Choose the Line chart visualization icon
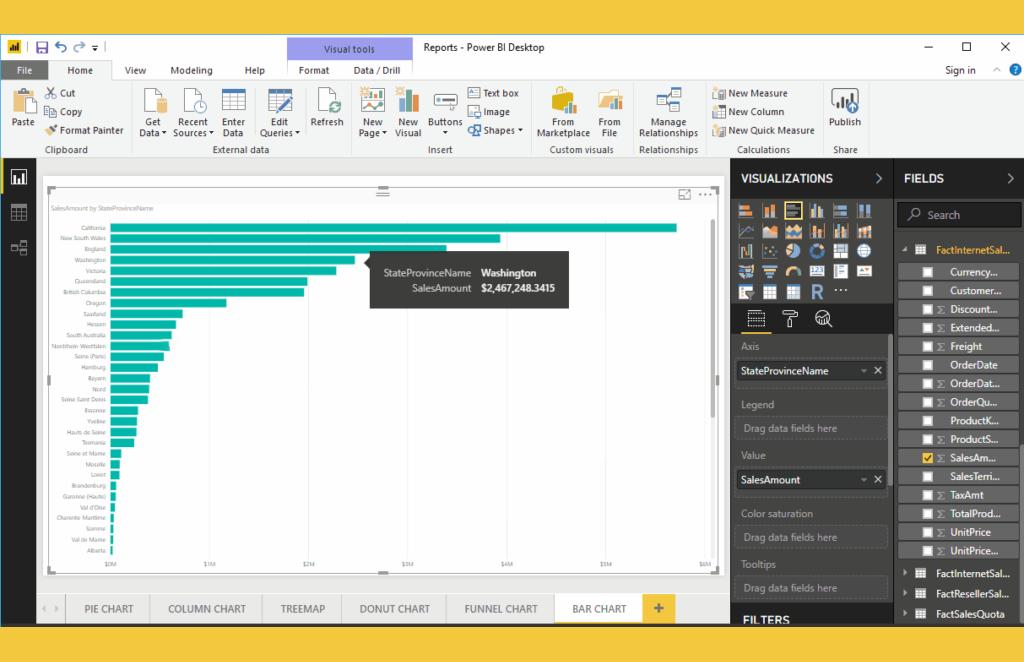The height and width of the screenshot is (662, 1024). pyautogui.click(x=745, y=231)
